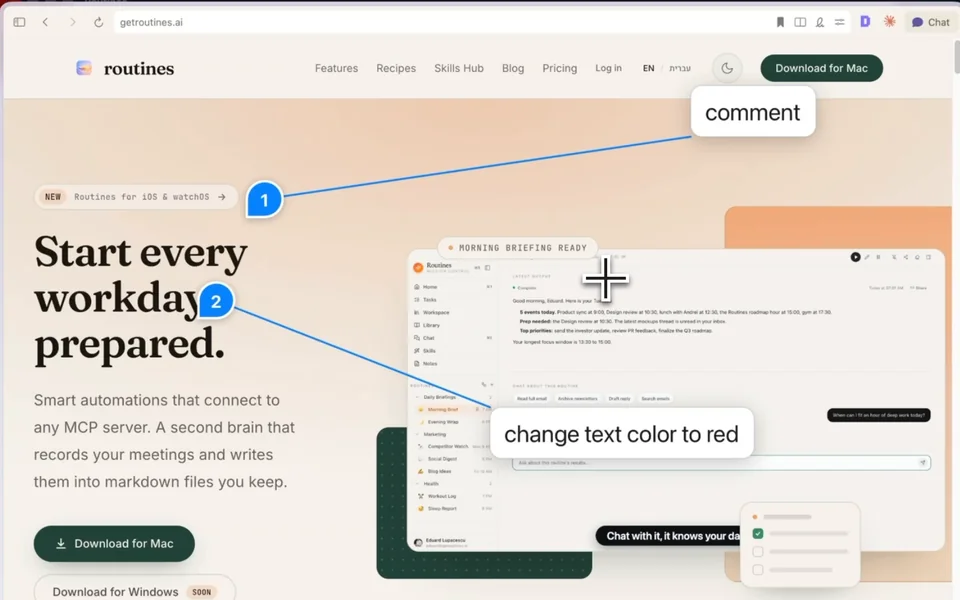Collapse the Marketing group in the preview
Viewport: 960px width, 600px height.
click(418, 434)
